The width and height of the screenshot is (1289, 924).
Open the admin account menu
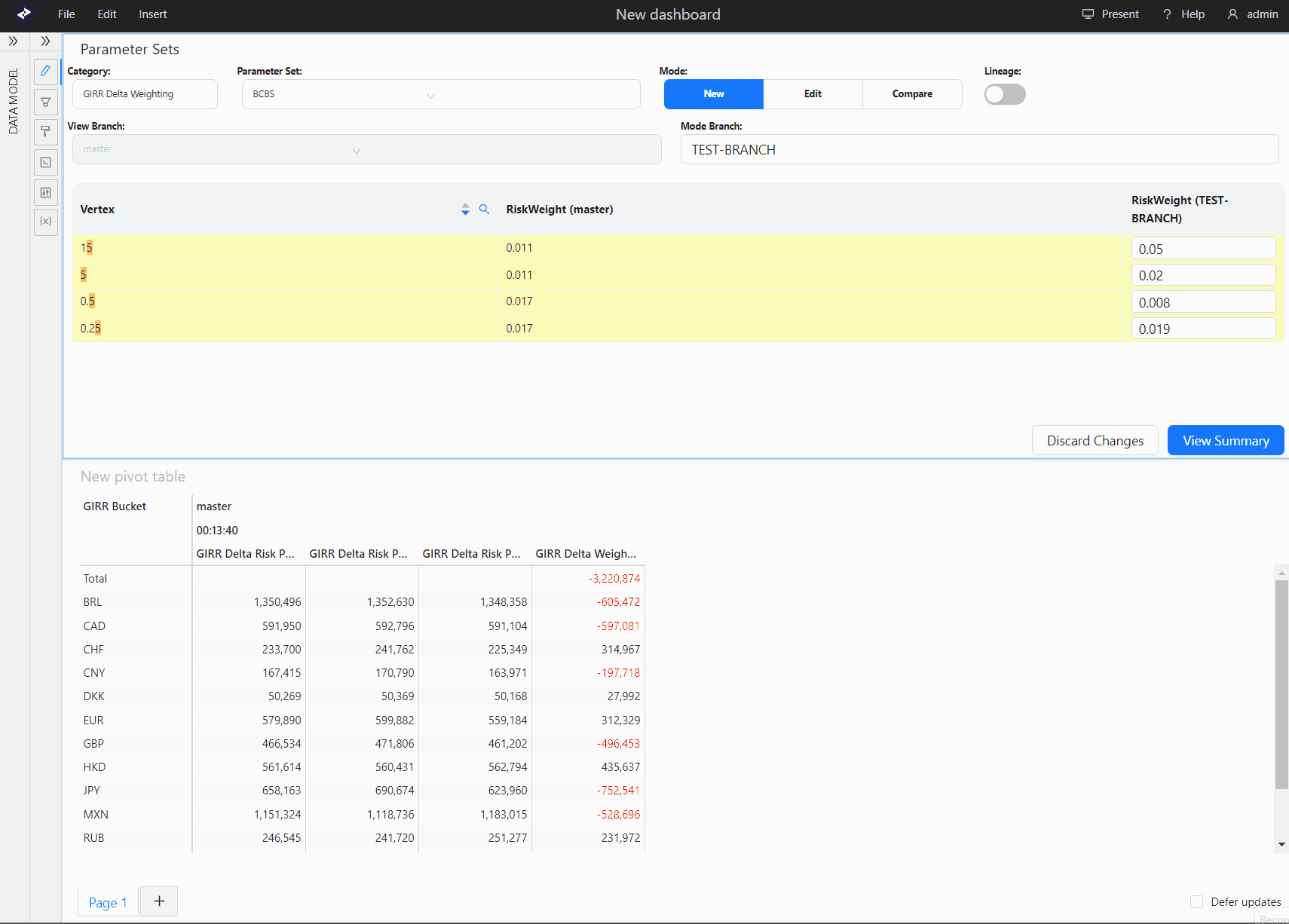coord(1262,14)
